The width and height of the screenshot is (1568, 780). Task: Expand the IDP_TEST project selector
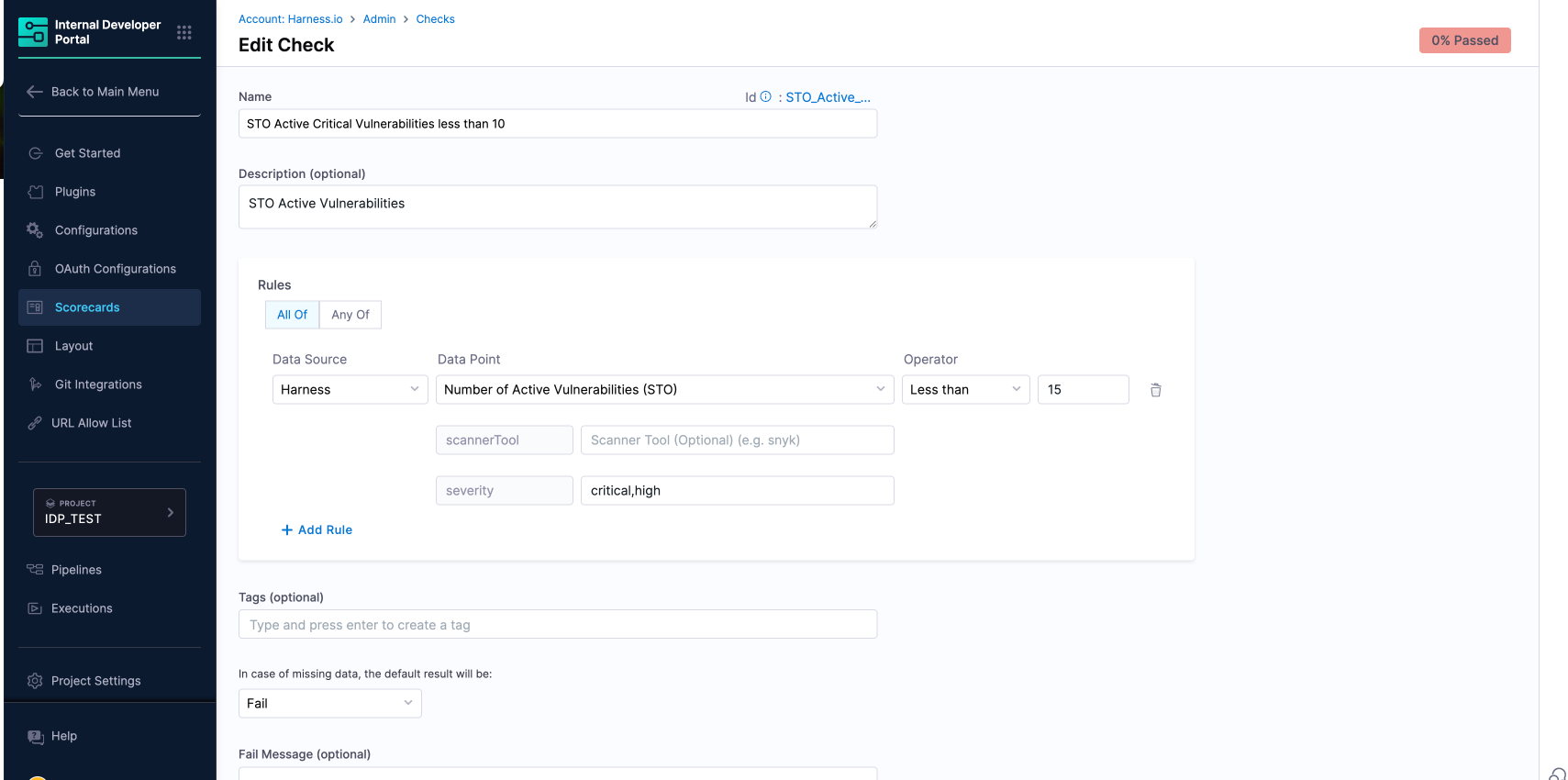click(x=109, y=512)
